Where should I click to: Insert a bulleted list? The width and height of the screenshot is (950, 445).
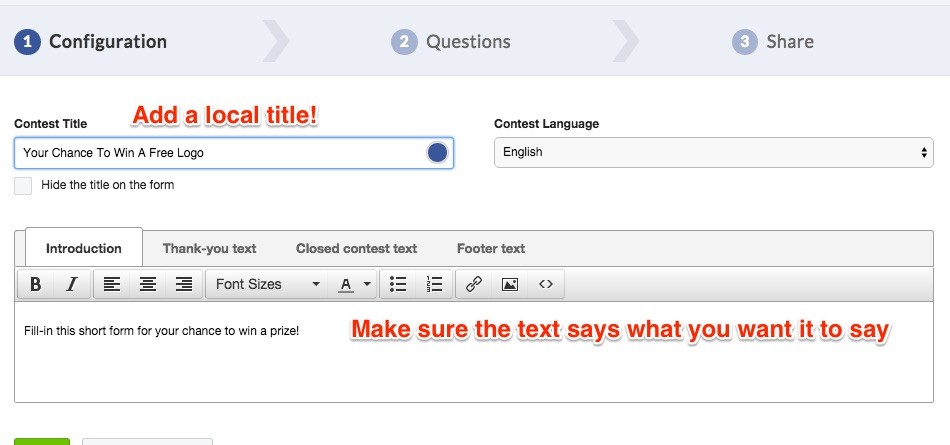pos(398,284)
